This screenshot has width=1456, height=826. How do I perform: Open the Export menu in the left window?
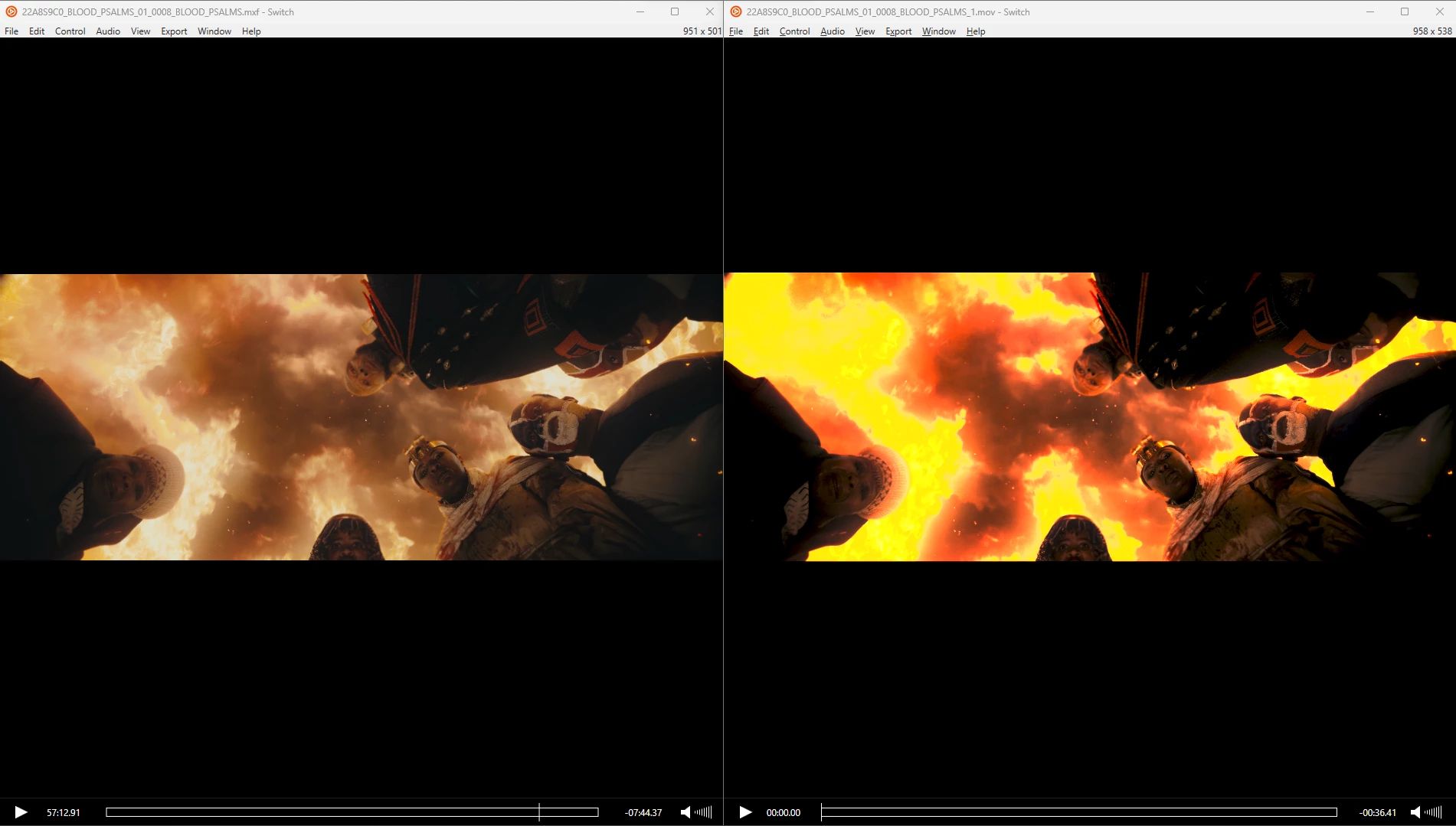pyautogui.click(x=174, y=31)
